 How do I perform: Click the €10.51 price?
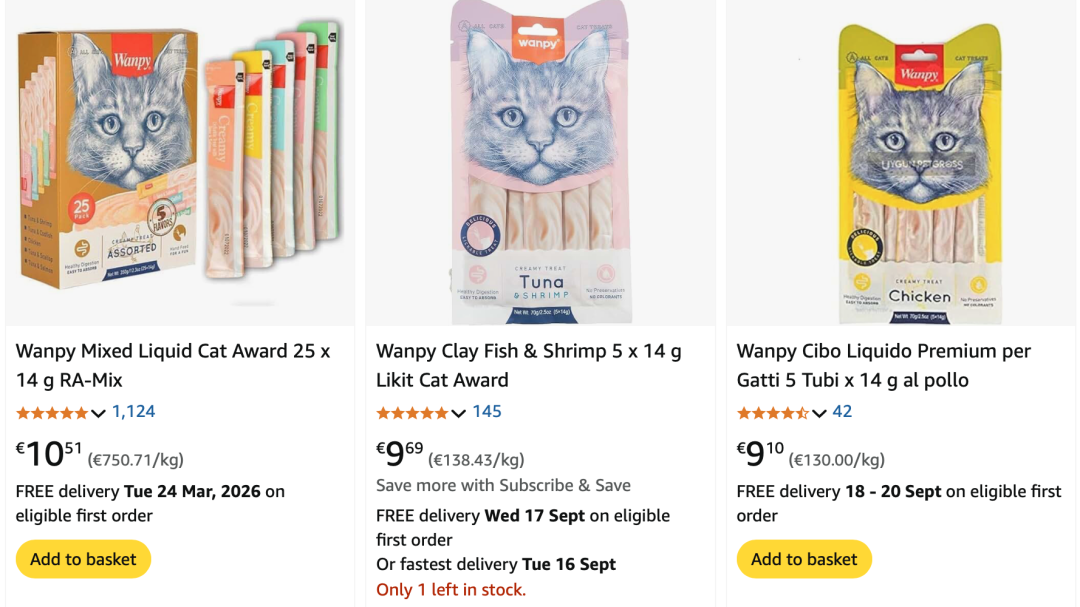click(49, 454)
